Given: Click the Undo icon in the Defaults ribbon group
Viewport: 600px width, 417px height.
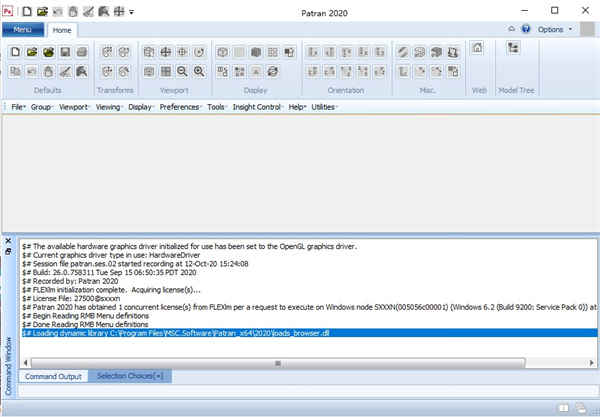Looking at the screenshot, I should click(32, 71).
